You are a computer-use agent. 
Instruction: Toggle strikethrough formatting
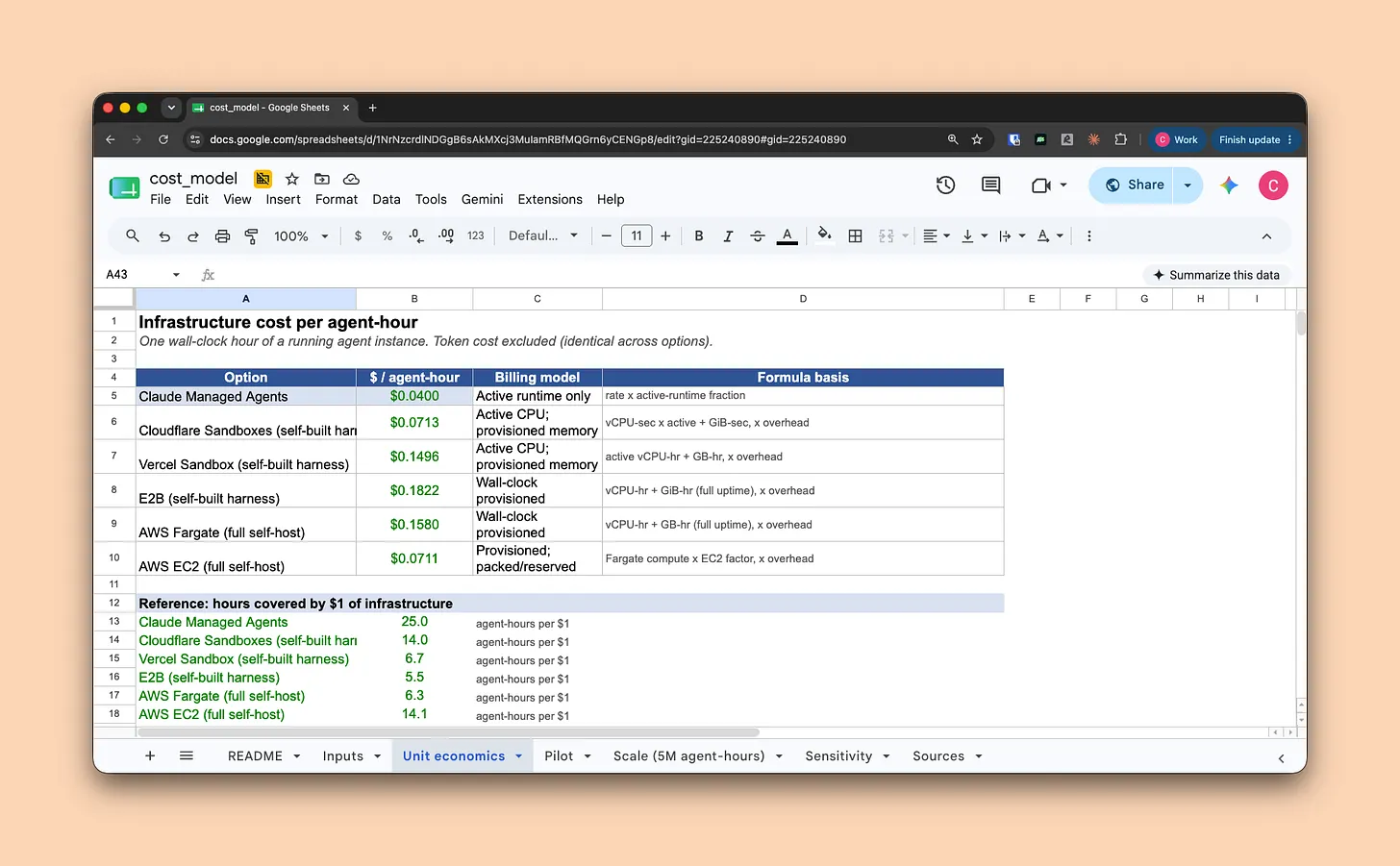click(758, 235)
